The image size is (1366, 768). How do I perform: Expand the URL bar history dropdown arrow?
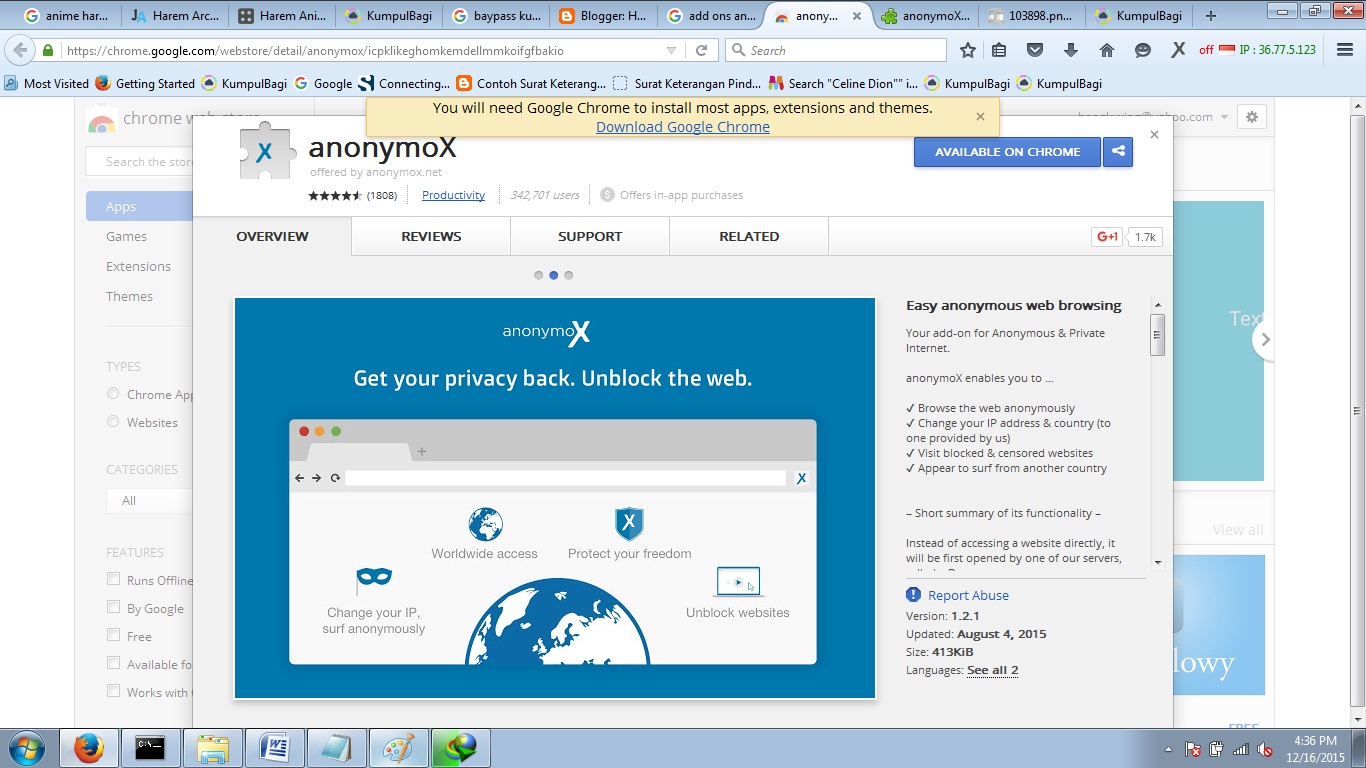(x=672, y=50)
